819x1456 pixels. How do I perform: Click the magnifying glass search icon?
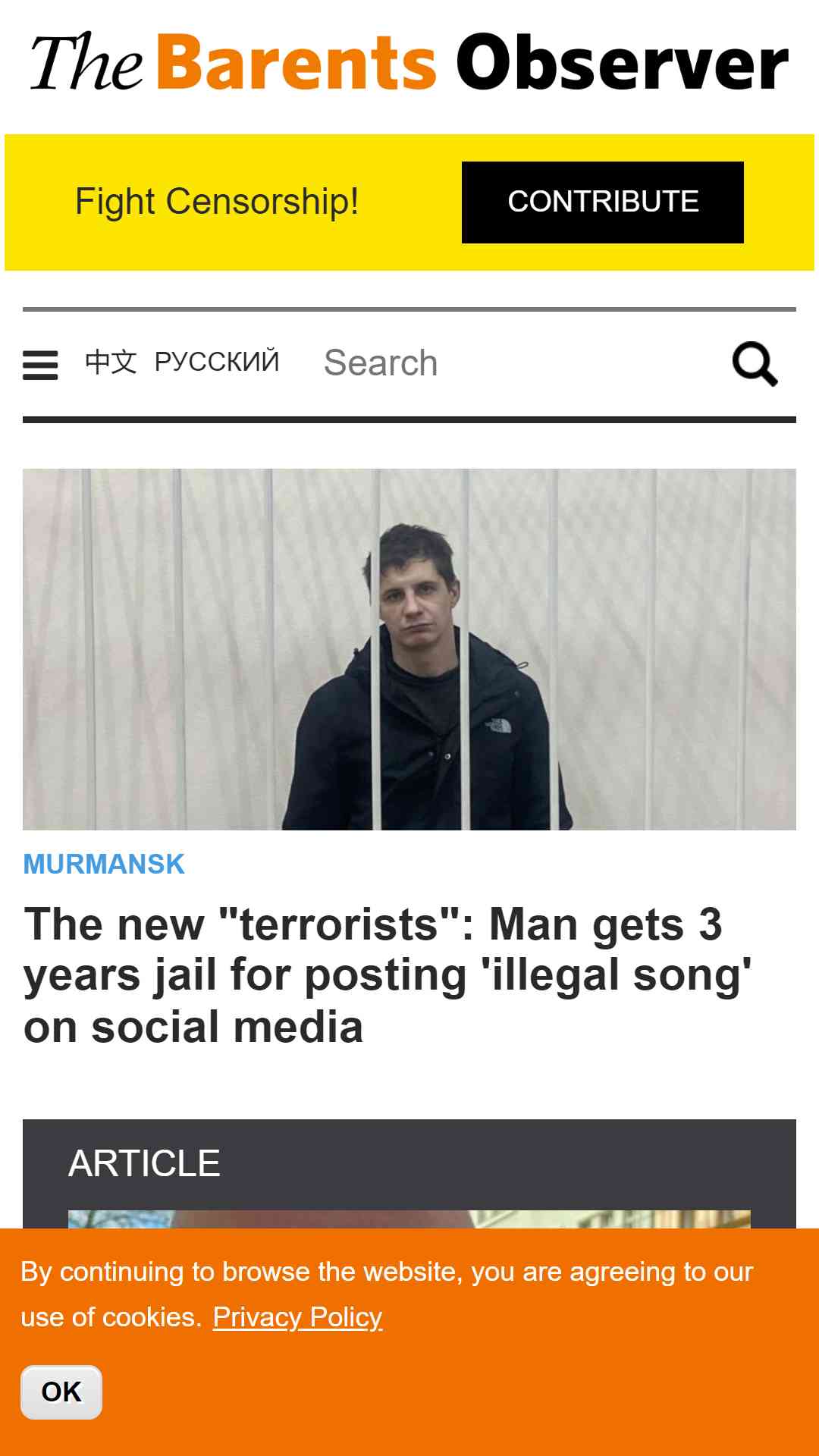click(x=755, y=364)
